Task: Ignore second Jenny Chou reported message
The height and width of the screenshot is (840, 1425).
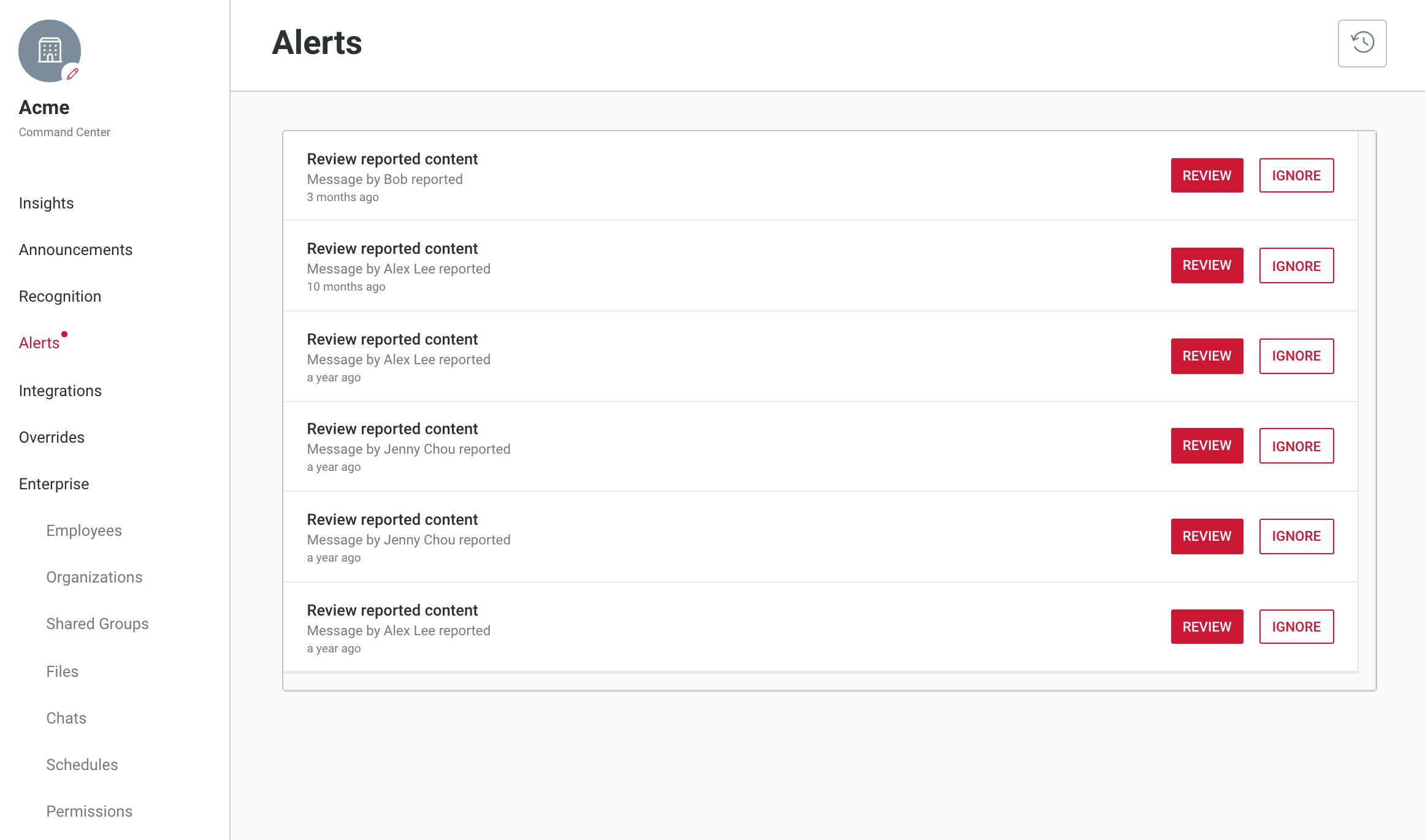Action: pyautogui.click(x=1296, y=536)
